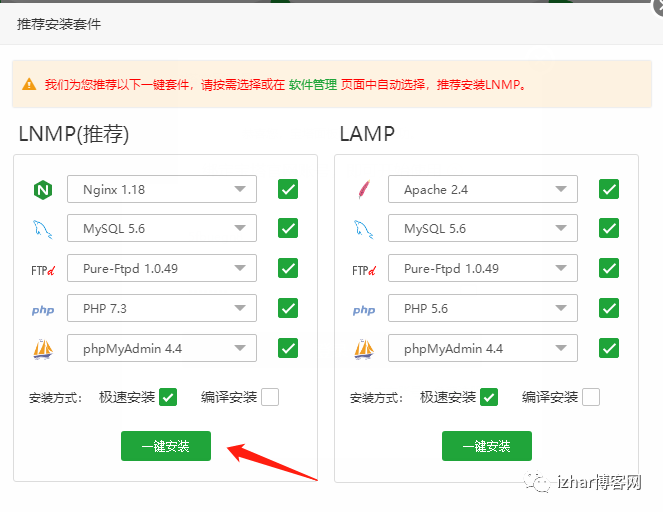Click the MySQL dolphin icon in LNMP
The width and height of the screenshot is (663, 512).
43,229
